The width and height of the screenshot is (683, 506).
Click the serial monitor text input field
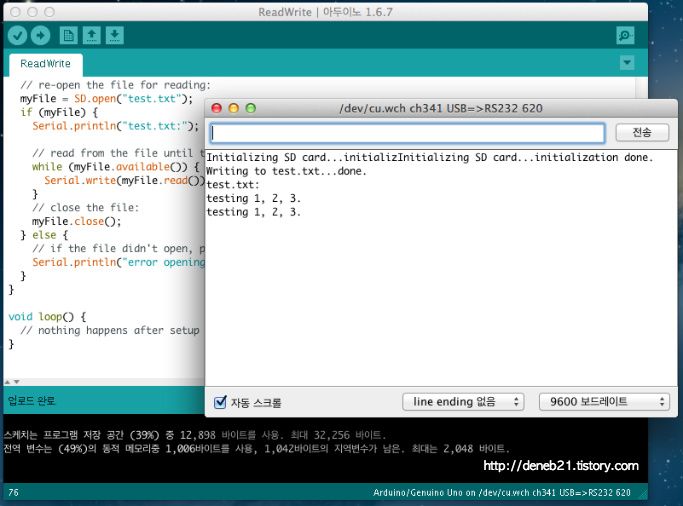pyautogui.click(x=408, y=133)
